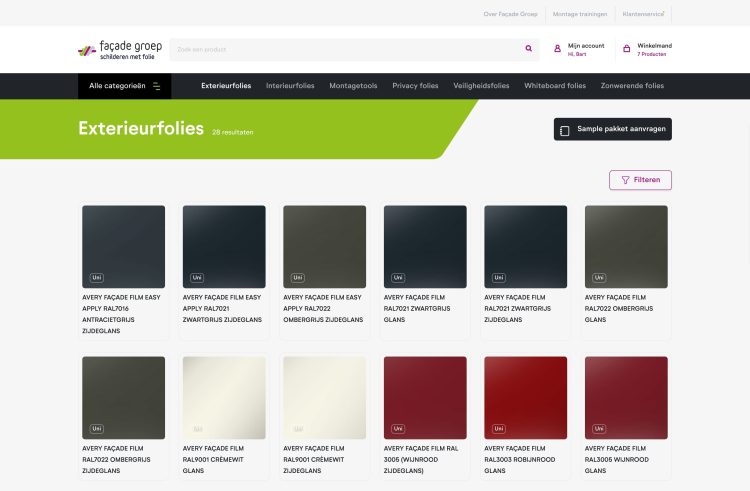
Task: Click title Easy Apply RAL7021 Zwartgrijs Zijdeglans
Action: click(x=222, y=308)
